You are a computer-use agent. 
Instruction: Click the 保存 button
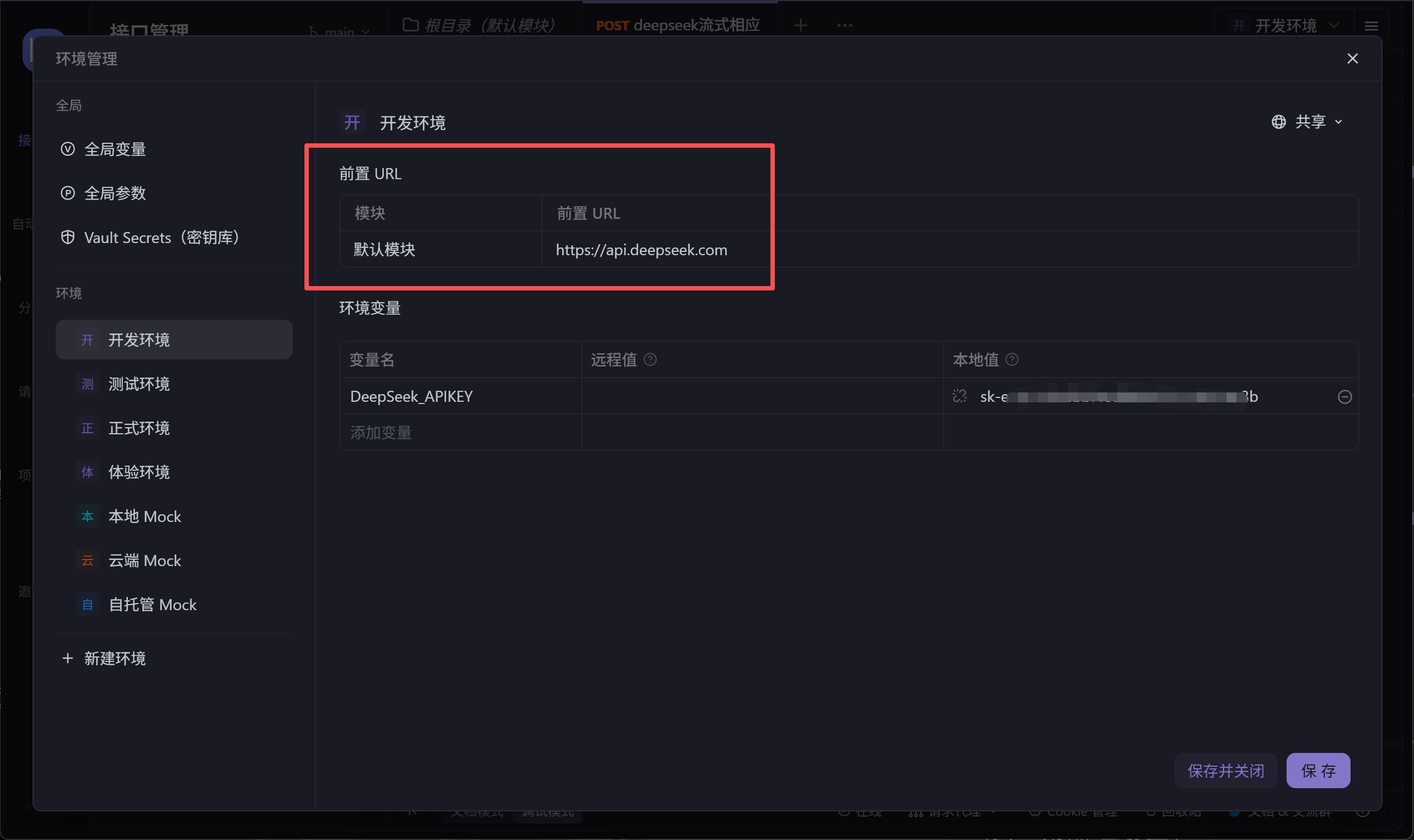(x=1317, y=771)
